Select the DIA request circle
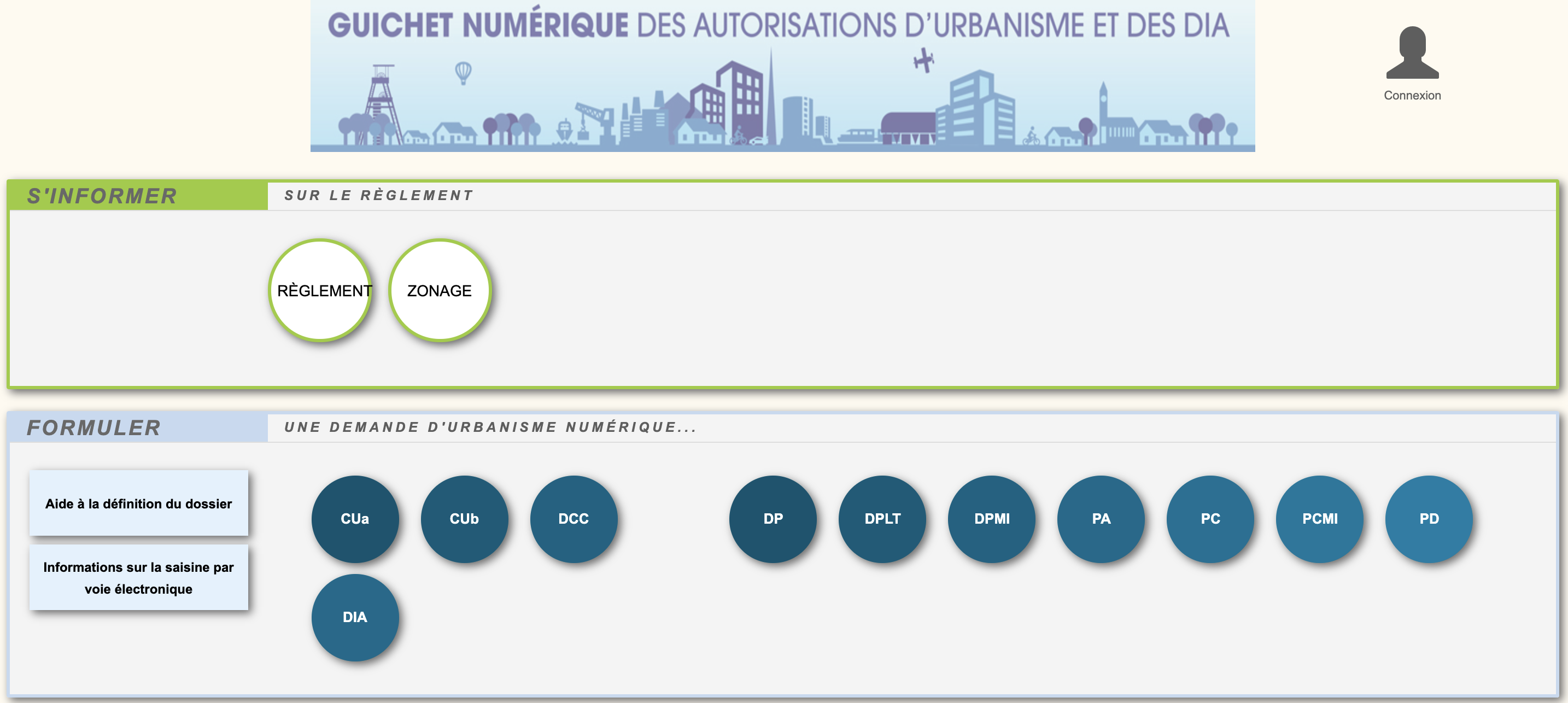The image size is (1568, 703). [x=355, y=617]
